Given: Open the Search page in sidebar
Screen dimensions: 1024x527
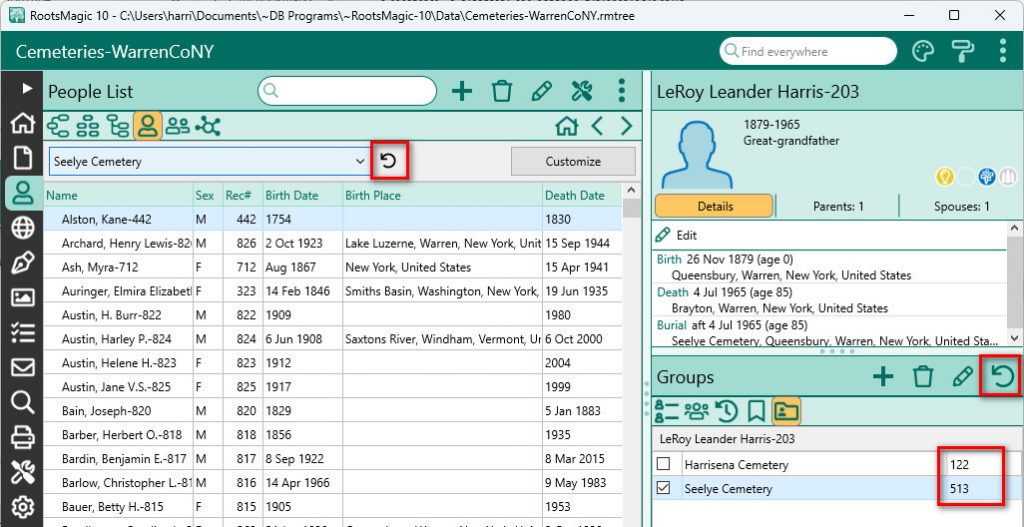Looking at the screenshot, I should coord(23,403).
